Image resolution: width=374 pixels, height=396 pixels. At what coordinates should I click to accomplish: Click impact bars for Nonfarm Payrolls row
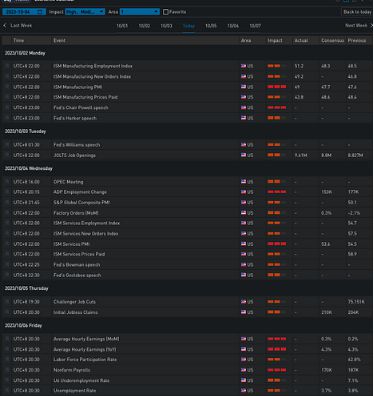coord(277,370)
